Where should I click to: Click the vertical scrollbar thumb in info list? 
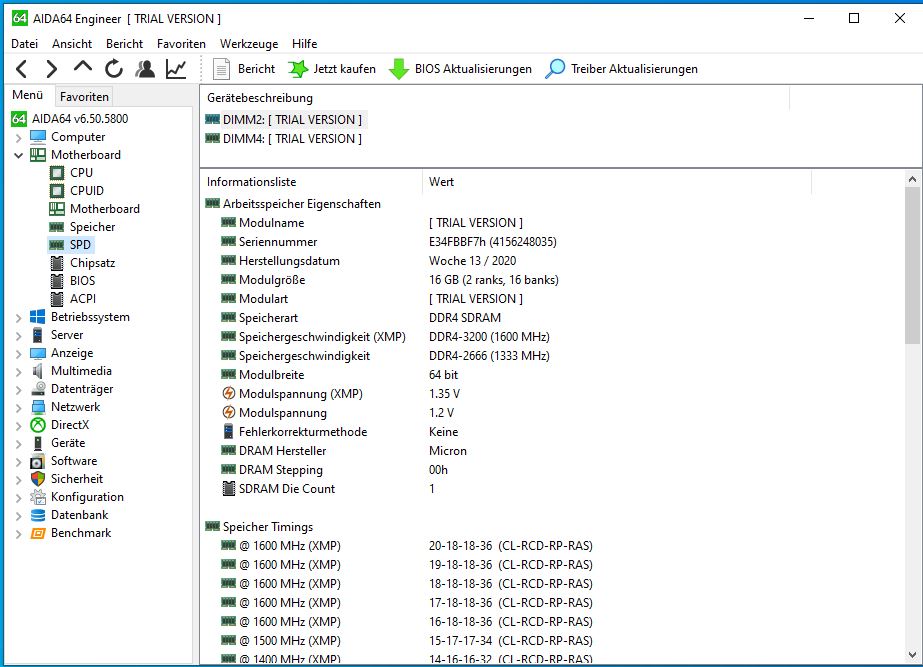912,265
